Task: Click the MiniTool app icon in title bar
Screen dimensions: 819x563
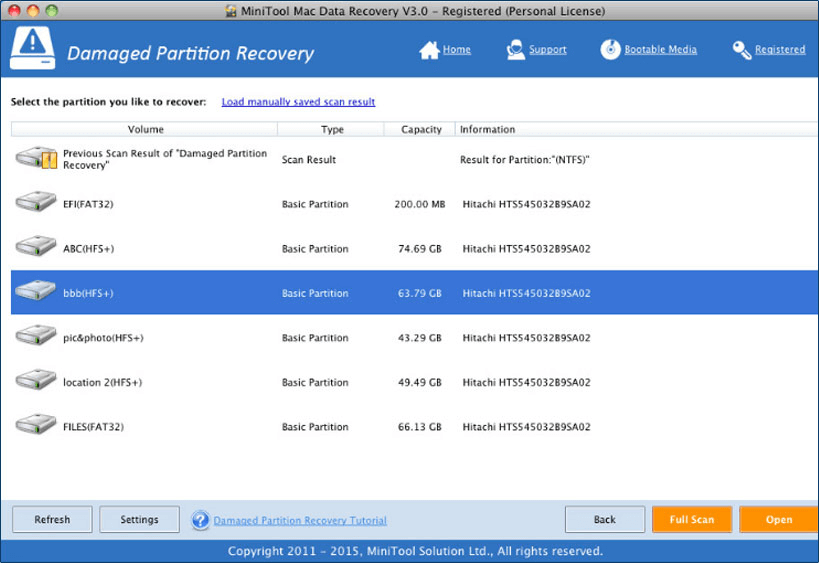Action: 231,11
